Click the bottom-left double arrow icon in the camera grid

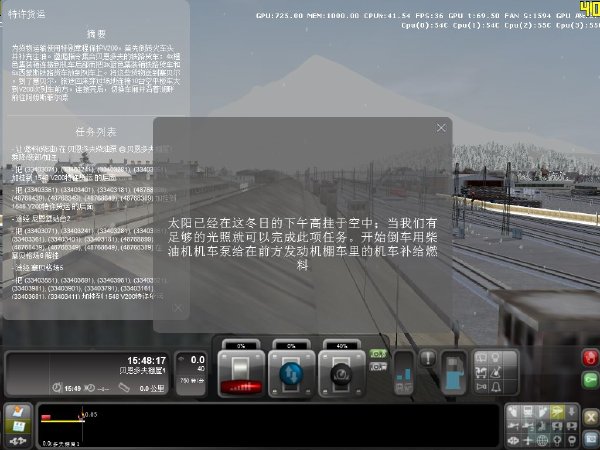513,440
